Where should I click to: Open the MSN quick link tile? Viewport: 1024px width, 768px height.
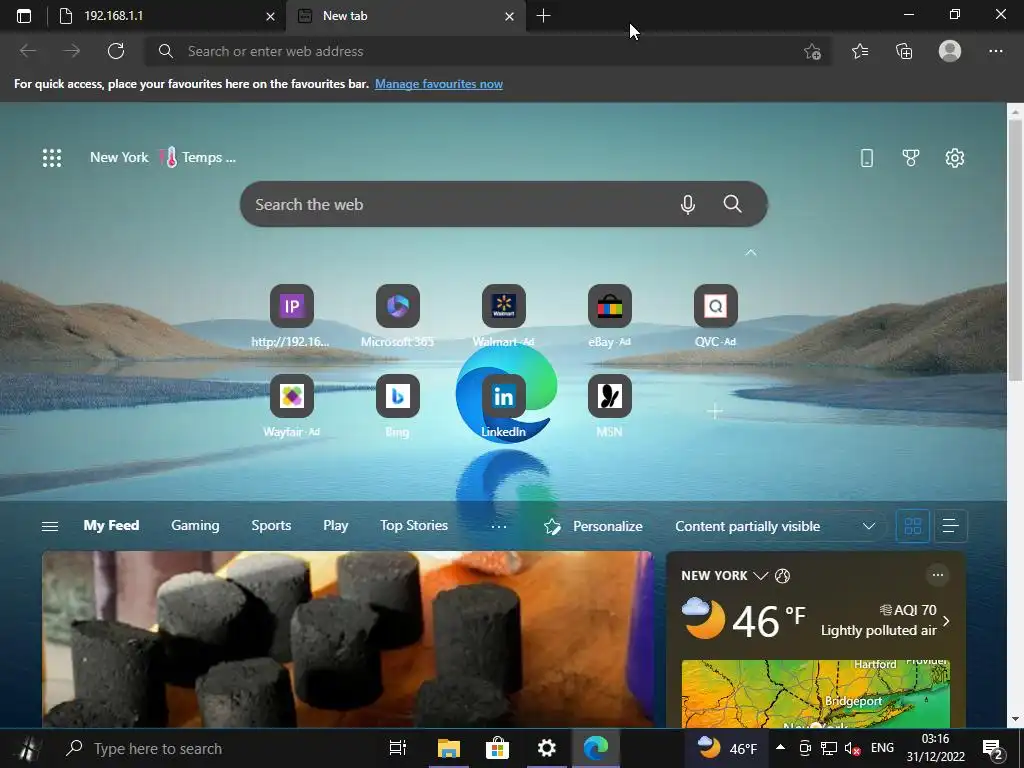click(609, 406)
